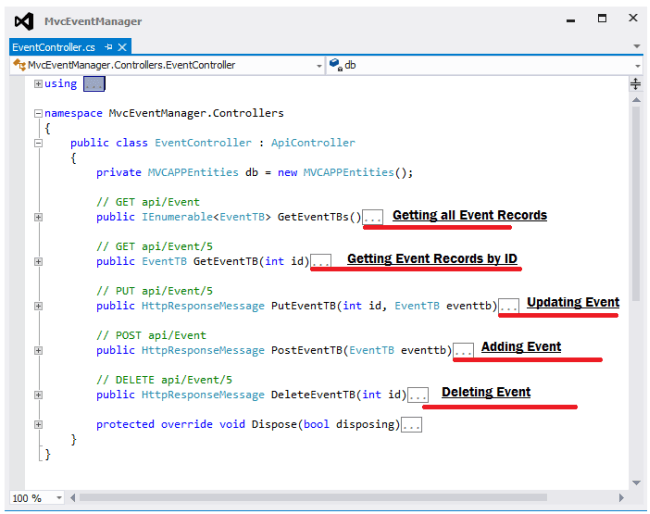Expand the GetEventTB(int id) method
650x514 pixels.
coord(38,262)
